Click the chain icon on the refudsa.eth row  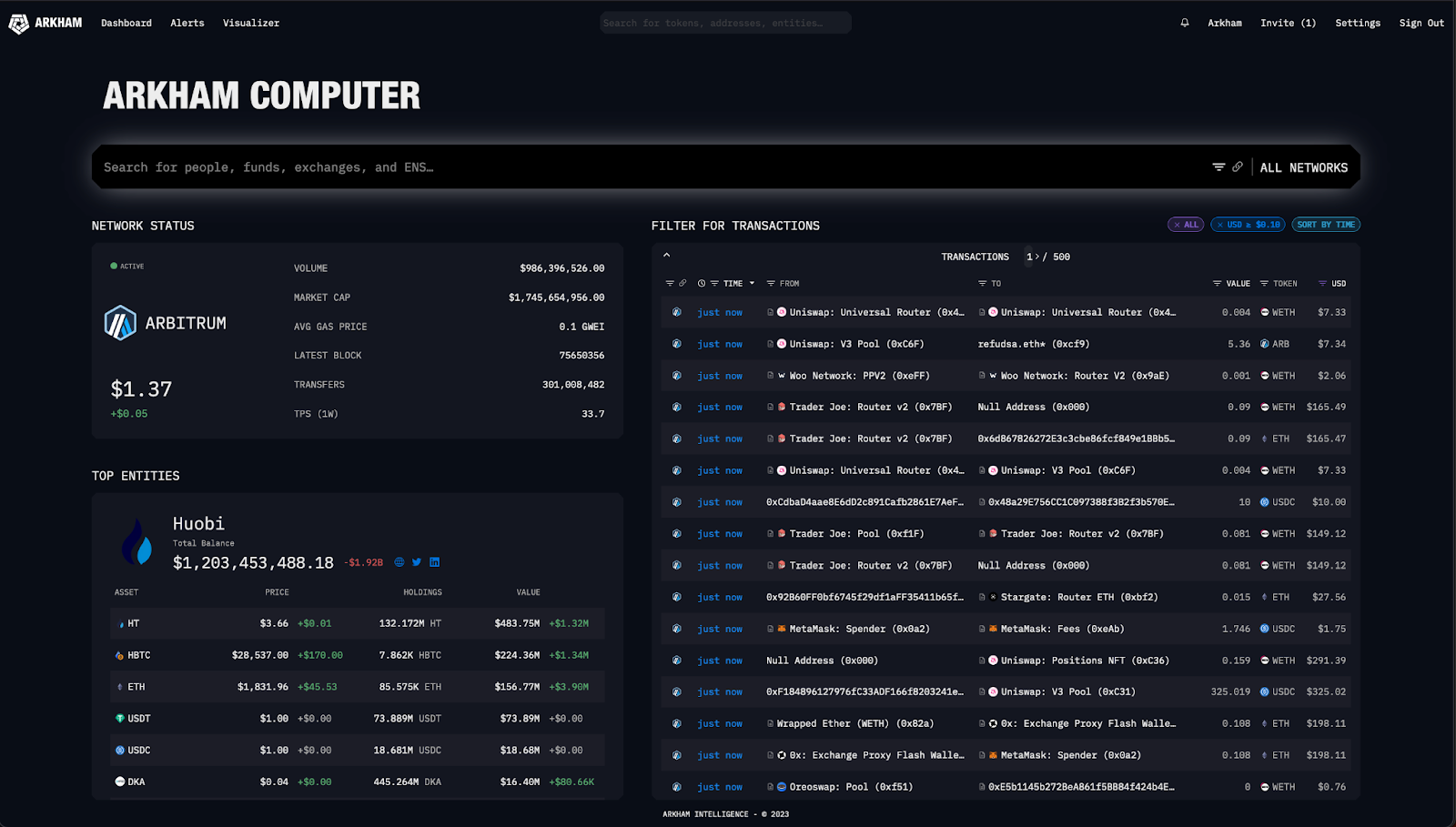coord(677,344)
